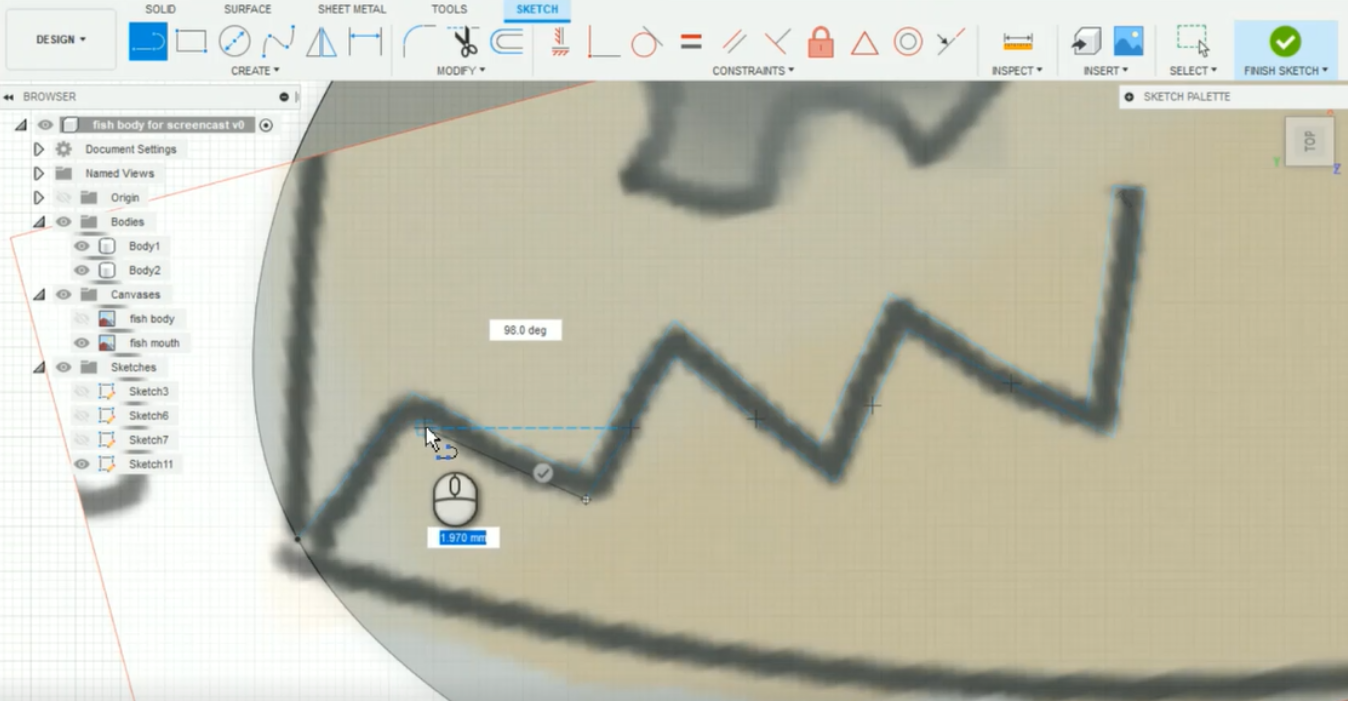Open the Constraints dropdown menu
The height and width of the screenshot is (701, 1348).
[753, 71]
